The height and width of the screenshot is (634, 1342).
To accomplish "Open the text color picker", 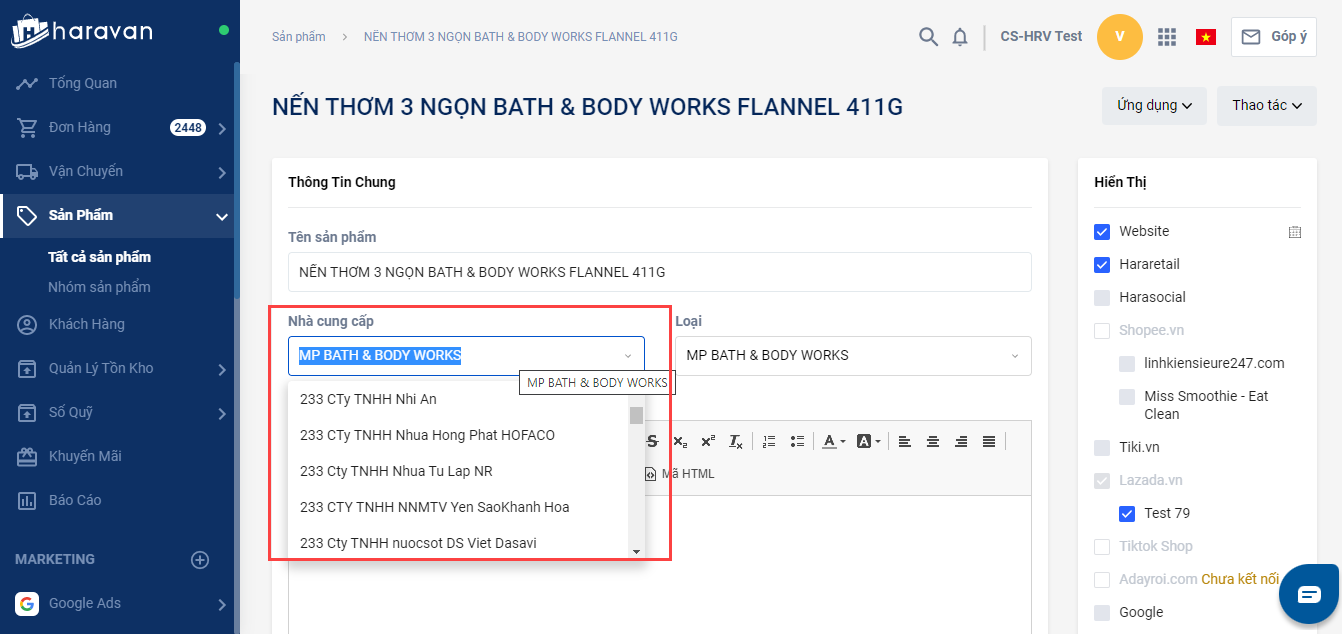I will (x=832, y=441).
